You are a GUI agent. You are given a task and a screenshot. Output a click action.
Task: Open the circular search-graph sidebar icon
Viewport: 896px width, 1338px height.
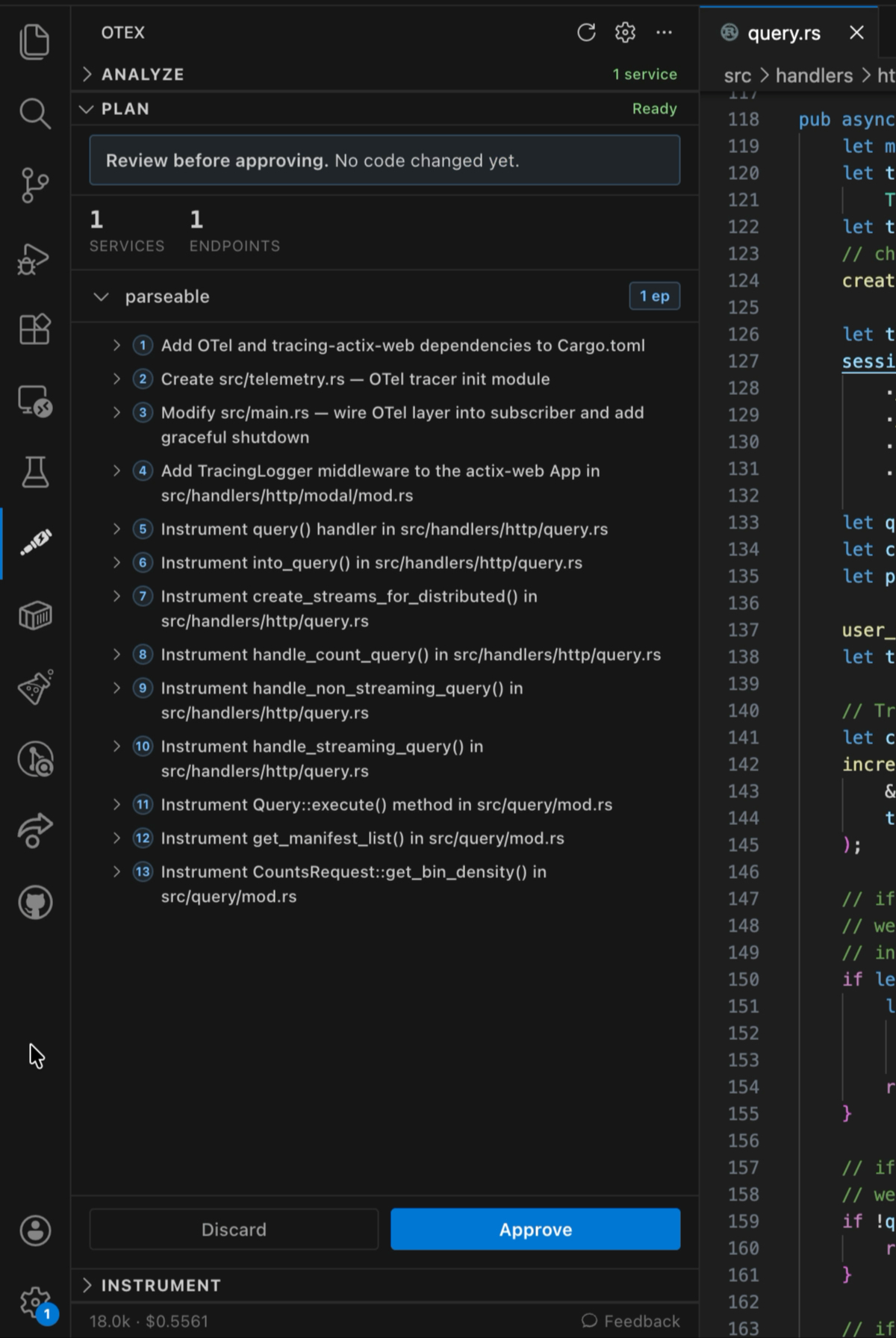[34, 759]
